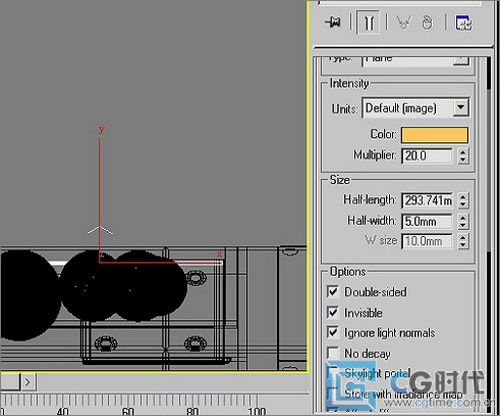Enable the Skylight portal checkbox
Image resolution: width=500 pixels, height=416 pixels.
(x=333, y=373)
